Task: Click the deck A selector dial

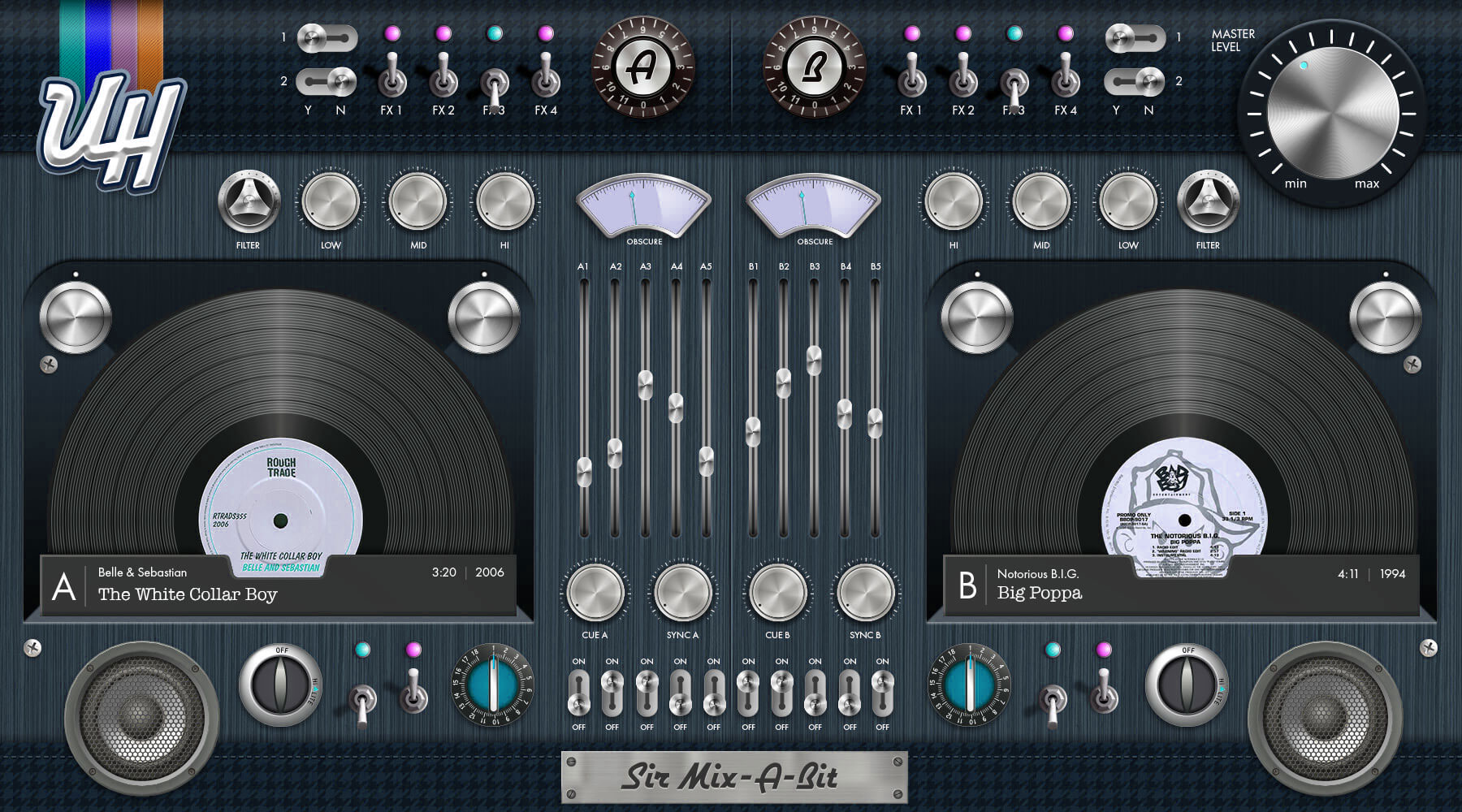Action: pyautogui.click(x=642, y=67)
